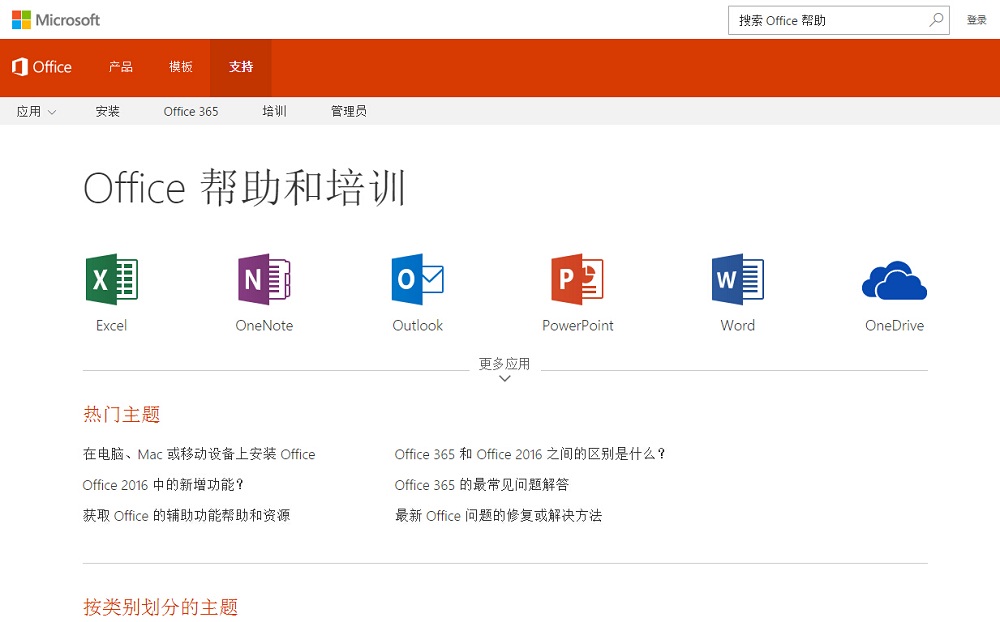Click the 热门主题 heading
Viewport: 1000px width, 622px height.
121,414
